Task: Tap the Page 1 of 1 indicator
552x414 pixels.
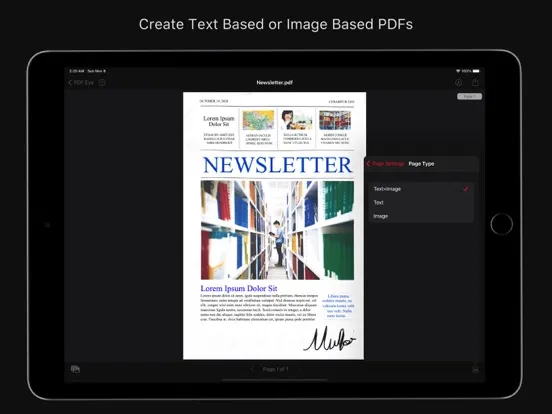Action: pyautogui.click(x=275, y=369)
